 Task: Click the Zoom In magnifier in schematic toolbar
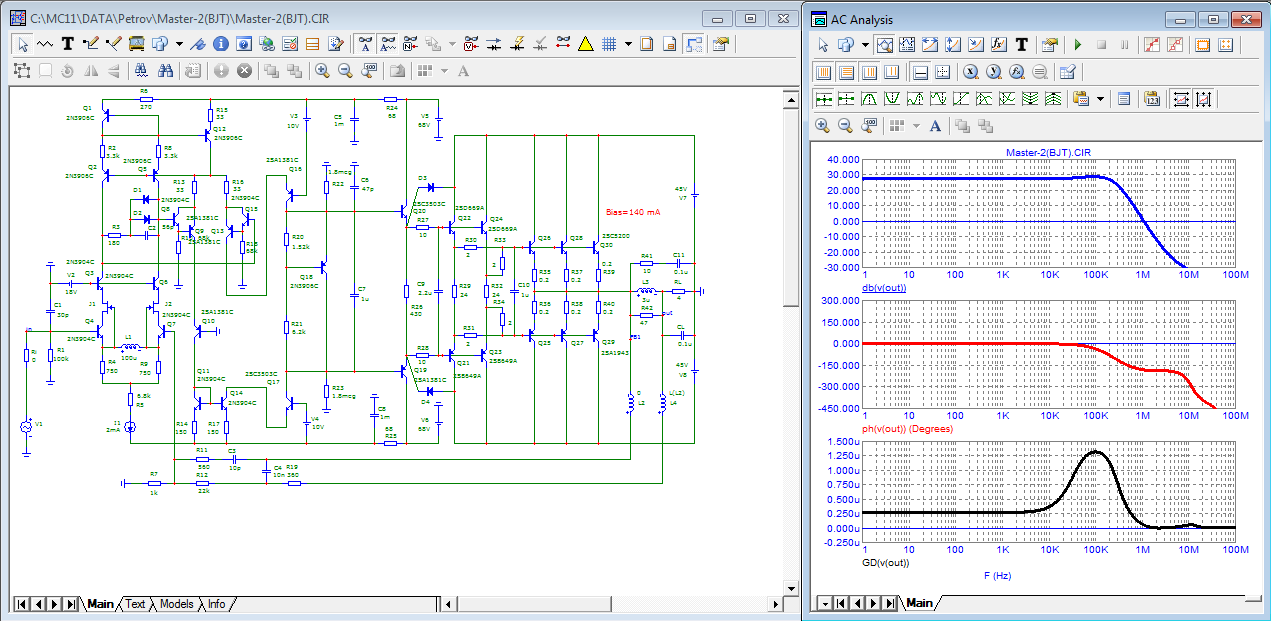point(322,71)
